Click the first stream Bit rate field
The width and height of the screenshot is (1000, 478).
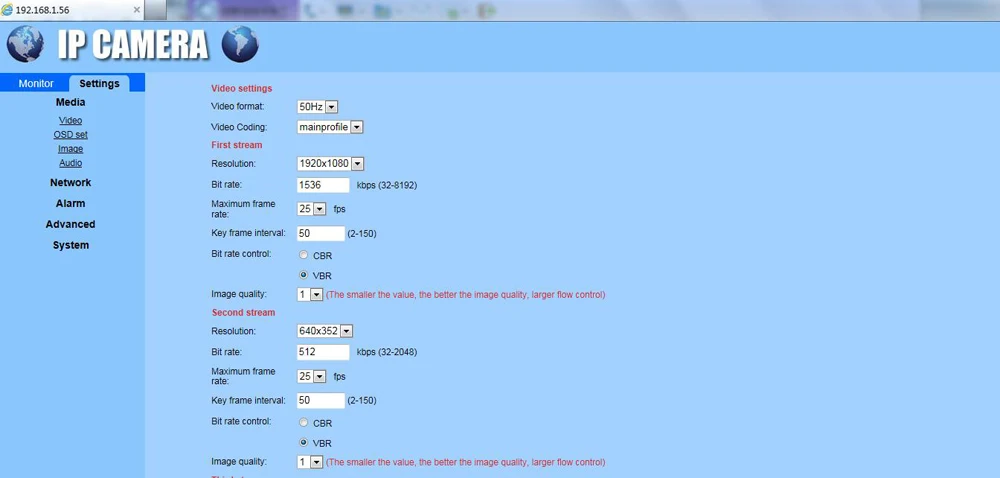[323, 185]
